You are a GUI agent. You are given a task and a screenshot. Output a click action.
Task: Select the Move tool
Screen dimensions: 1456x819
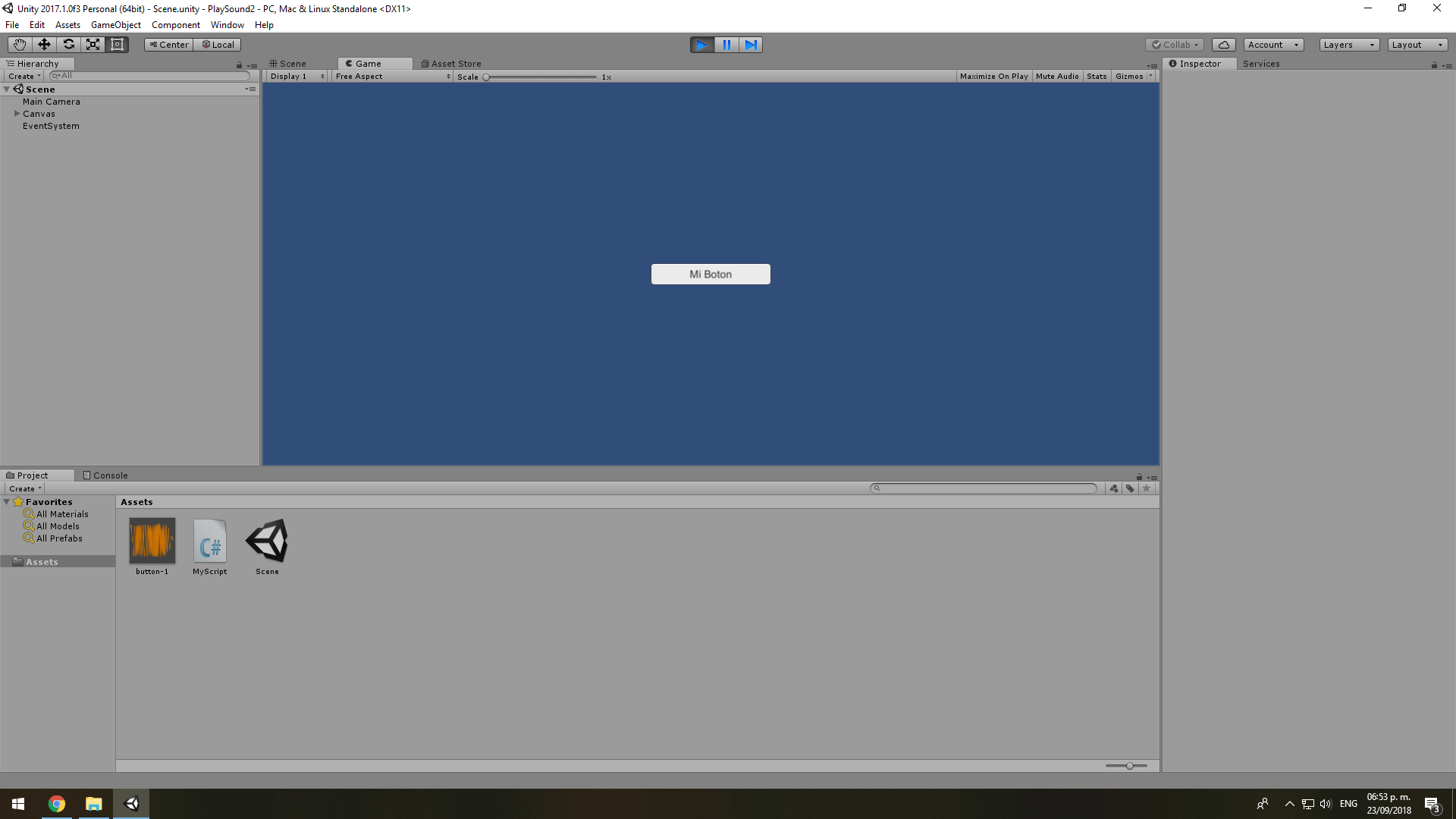pyautogui.click(x=44, y=45)
